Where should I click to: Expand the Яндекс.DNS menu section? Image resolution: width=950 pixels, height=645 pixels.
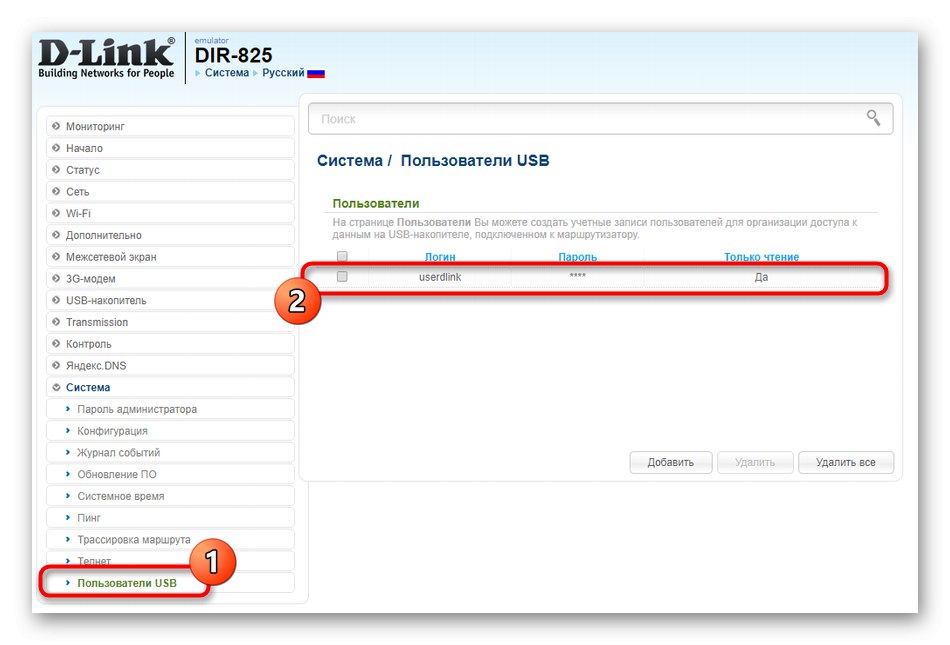point(170,366)
